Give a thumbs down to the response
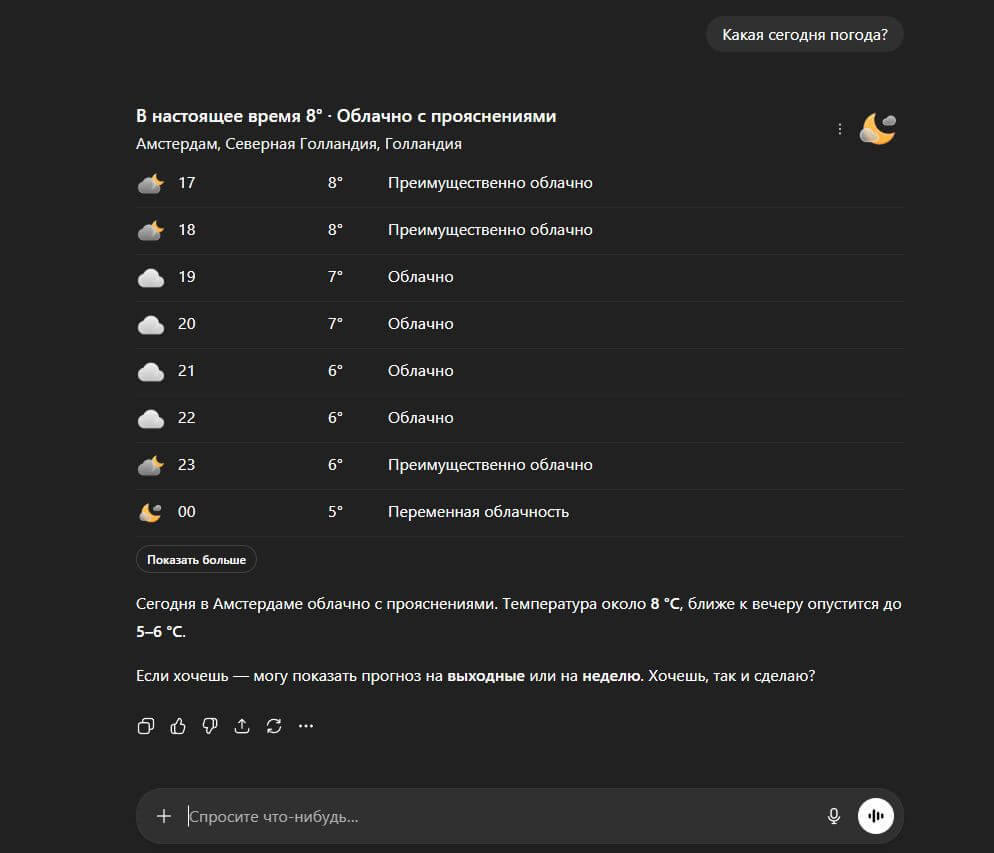Viewport: 994px width, 853px height. [210, 726]
